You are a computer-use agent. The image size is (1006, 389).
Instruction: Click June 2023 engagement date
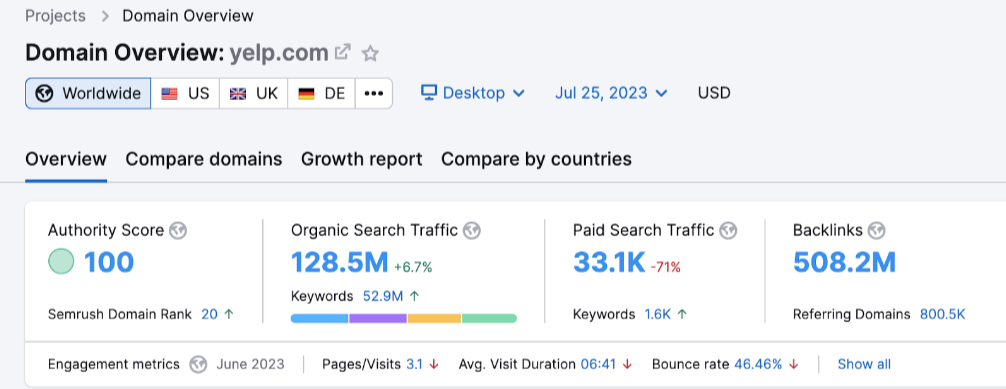(x=250, y=365)
